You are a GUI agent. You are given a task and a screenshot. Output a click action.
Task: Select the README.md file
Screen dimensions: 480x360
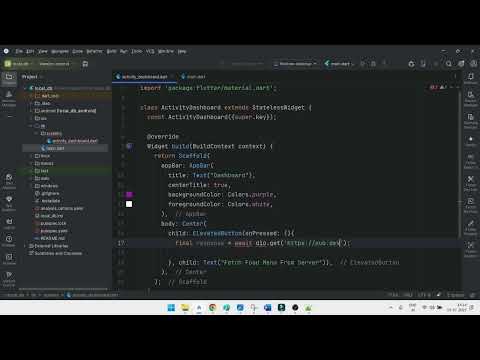50,238
